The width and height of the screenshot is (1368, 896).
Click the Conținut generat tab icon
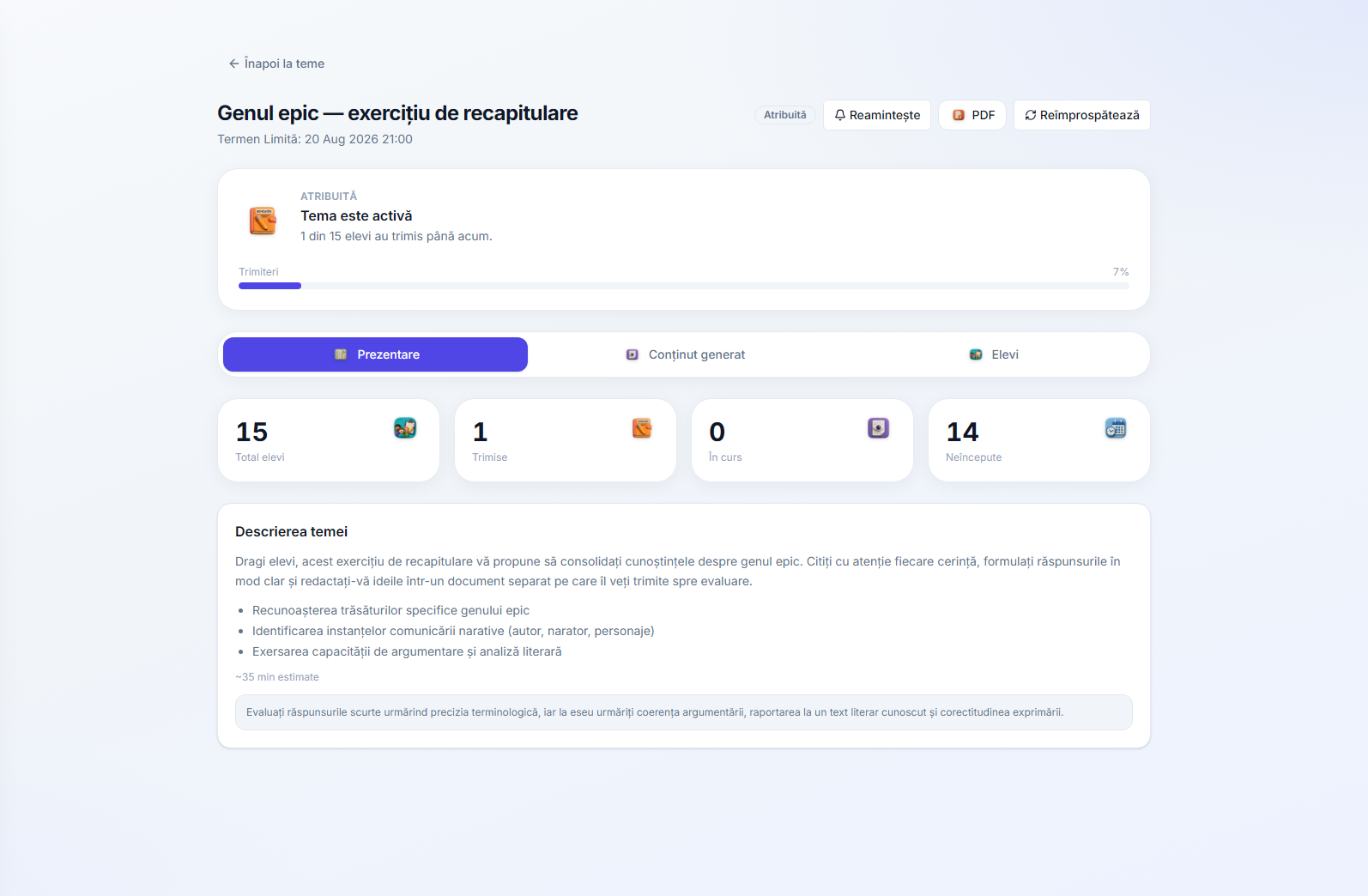[633, 354]
